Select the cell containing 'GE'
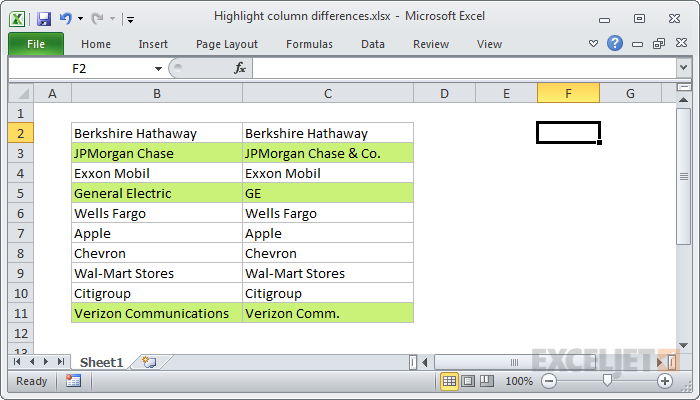The image size is (700, 400). click(328, 193)
